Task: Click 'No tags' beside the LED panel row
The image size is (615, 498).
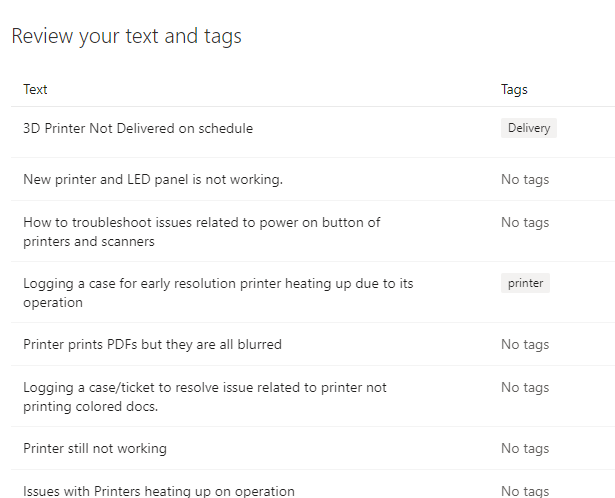Action: coord(525,179)
